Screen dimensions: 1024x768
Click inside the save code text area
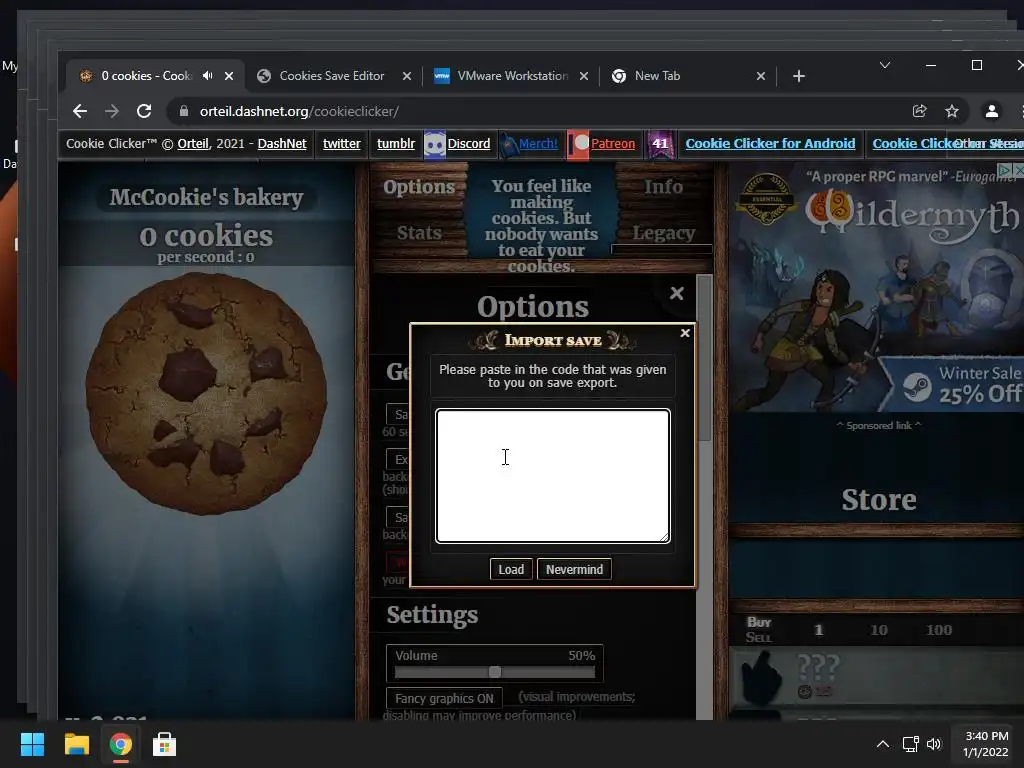[552, 476]
